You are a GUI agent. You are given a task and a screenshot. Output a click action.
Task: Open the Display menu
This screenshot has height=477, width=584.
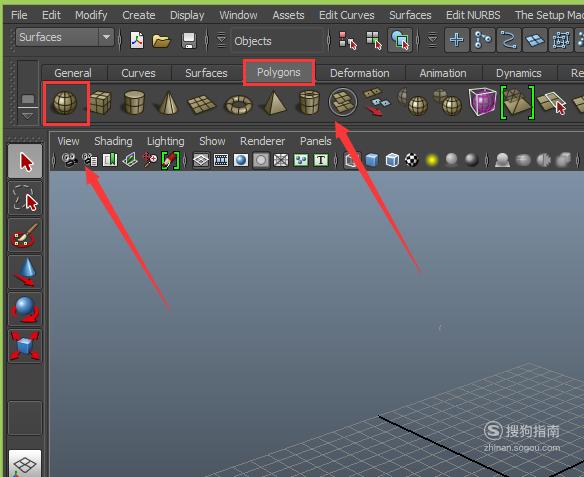187,15
